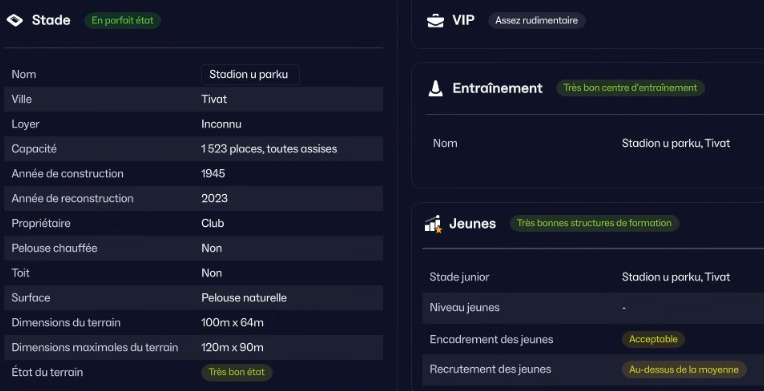The width and height of the screenshot is (764, 391).
Task: Click the 'Nom' label in Entraînement panel
Action: (x=445, y=144)
